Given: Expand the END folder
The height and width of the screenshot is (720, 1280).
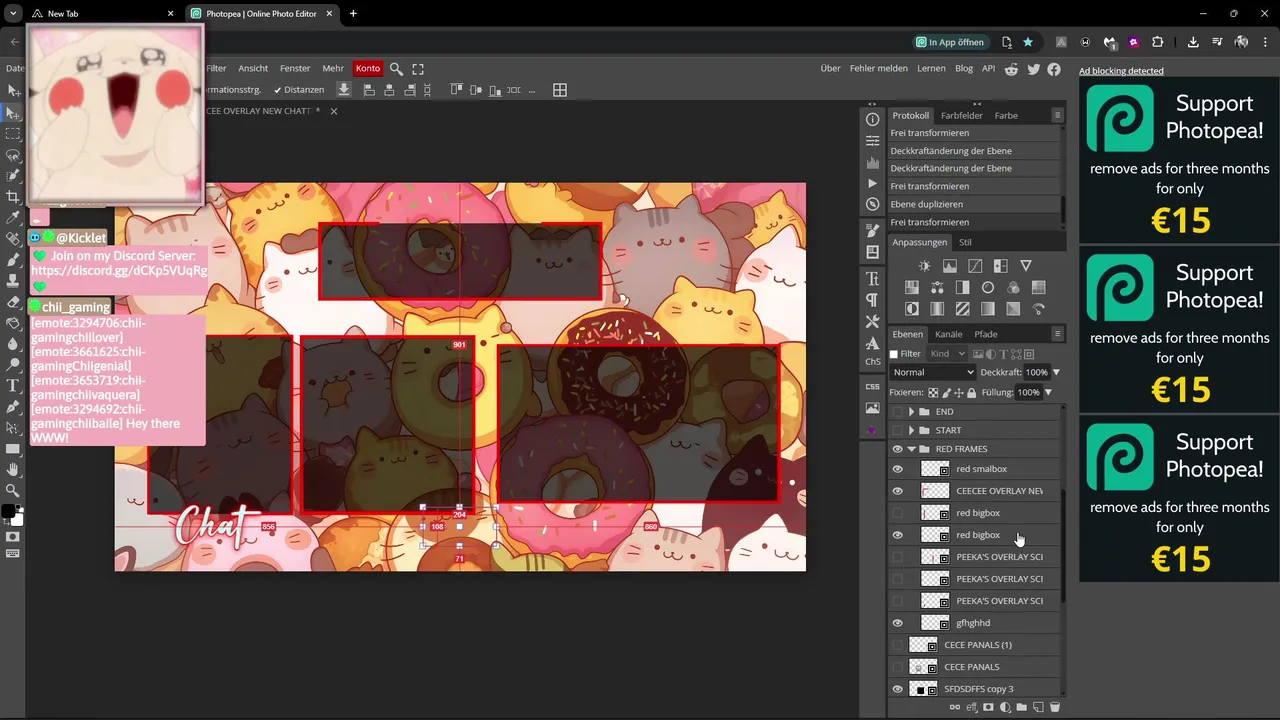Looking at the screenshot, I should point(911,412).
